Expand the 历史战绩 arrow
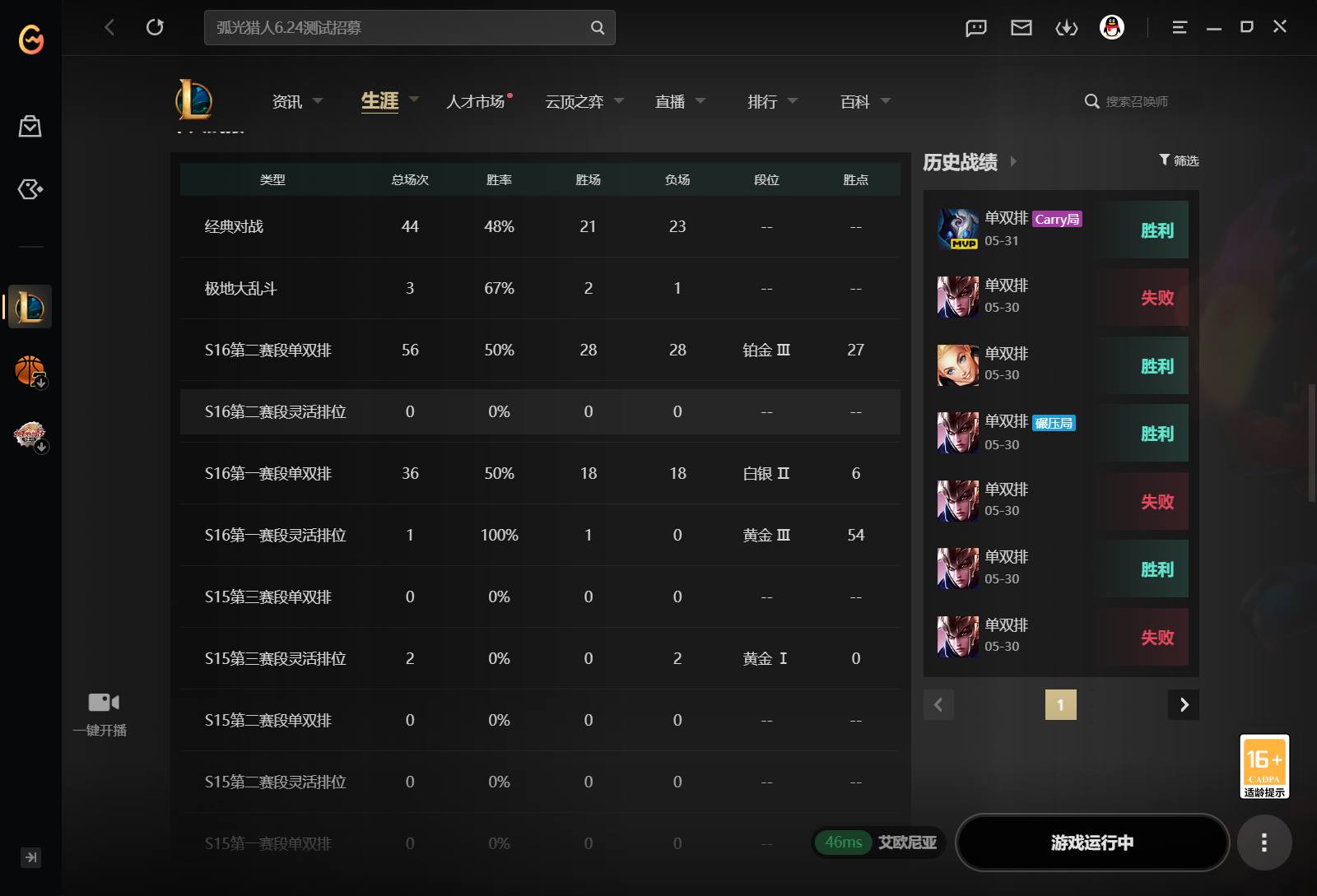 point(1013,161)
